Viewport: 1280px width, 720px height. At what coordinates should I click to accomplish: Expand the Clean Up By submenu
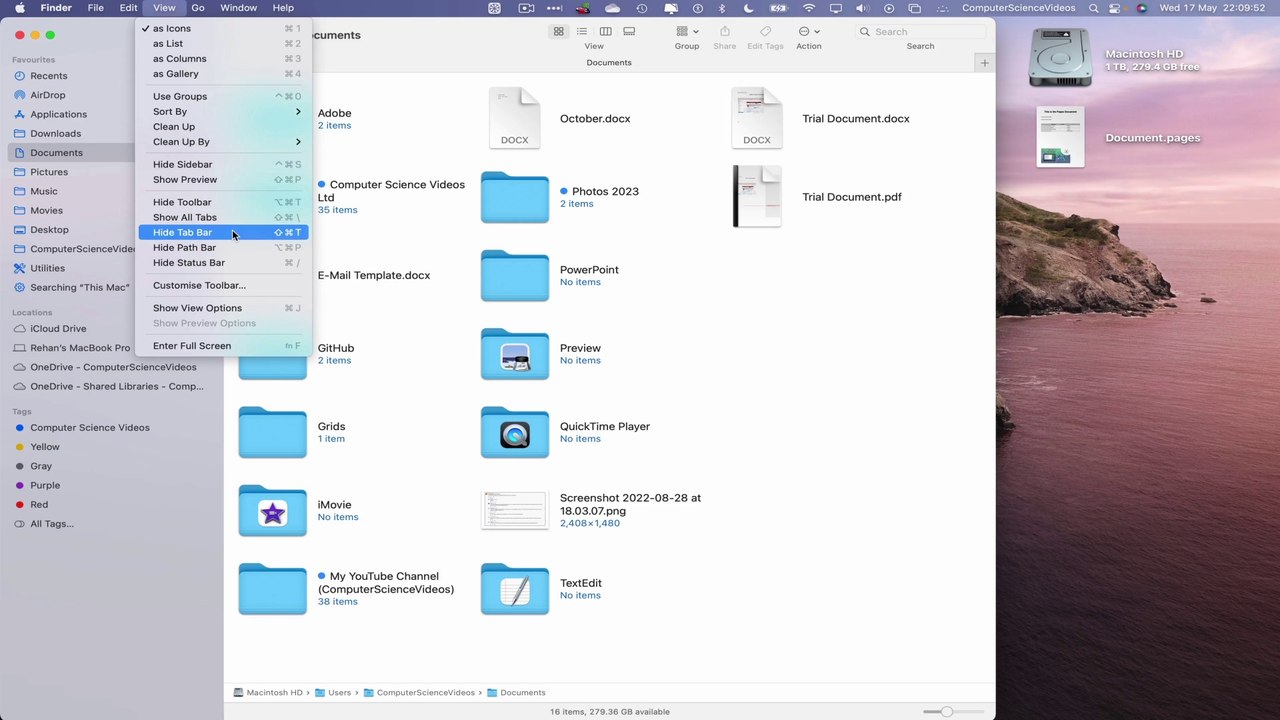click(223, 142)
